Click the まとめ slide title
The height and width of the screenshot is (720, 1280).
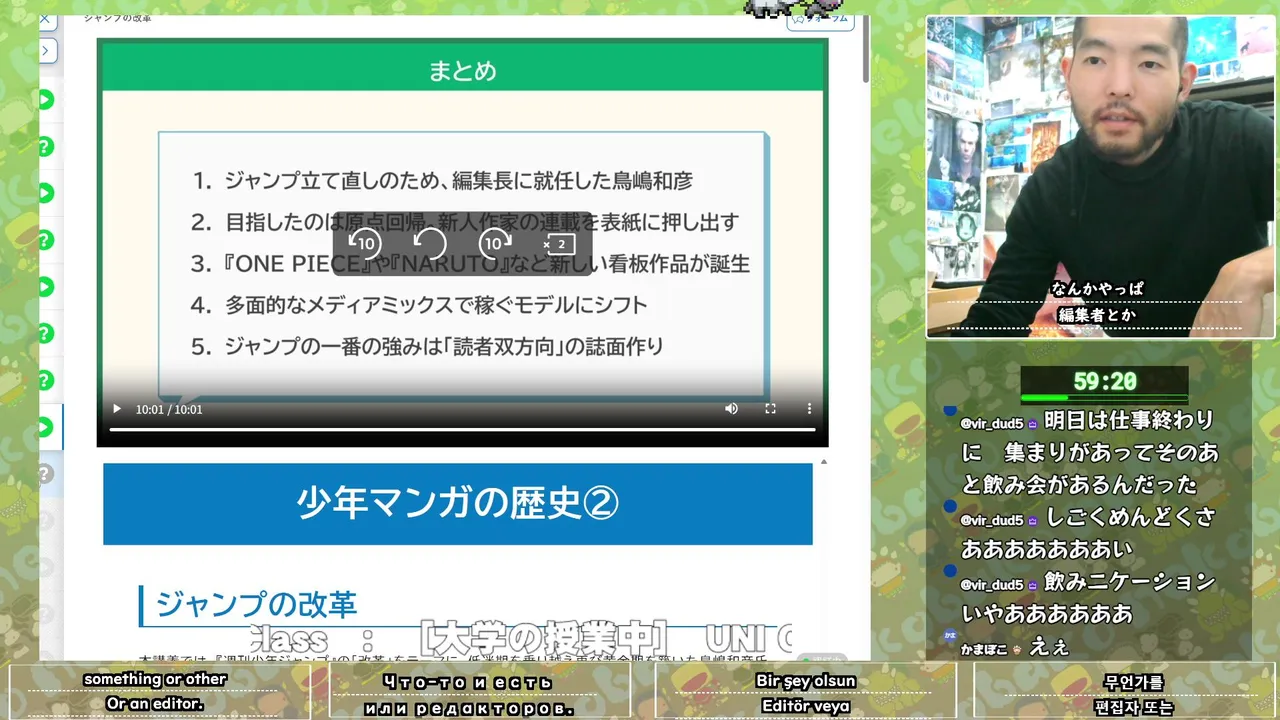click(x=462, y=71)
